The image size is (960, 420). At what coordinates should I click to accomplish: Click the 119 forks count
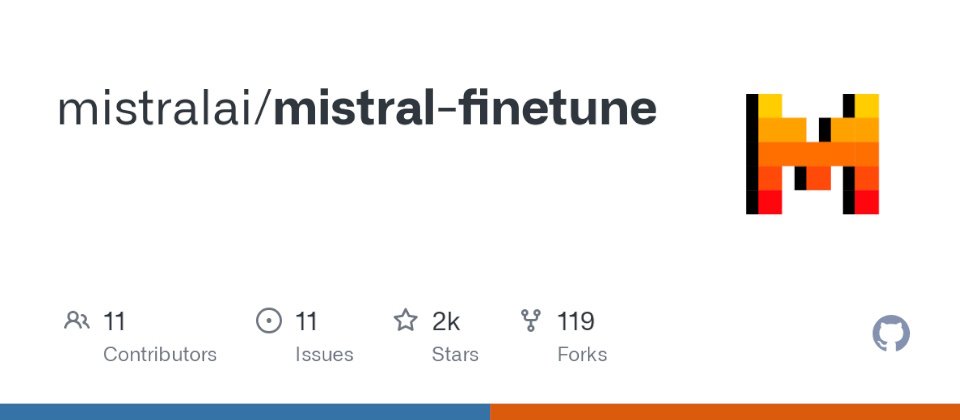tap(576, 321)
